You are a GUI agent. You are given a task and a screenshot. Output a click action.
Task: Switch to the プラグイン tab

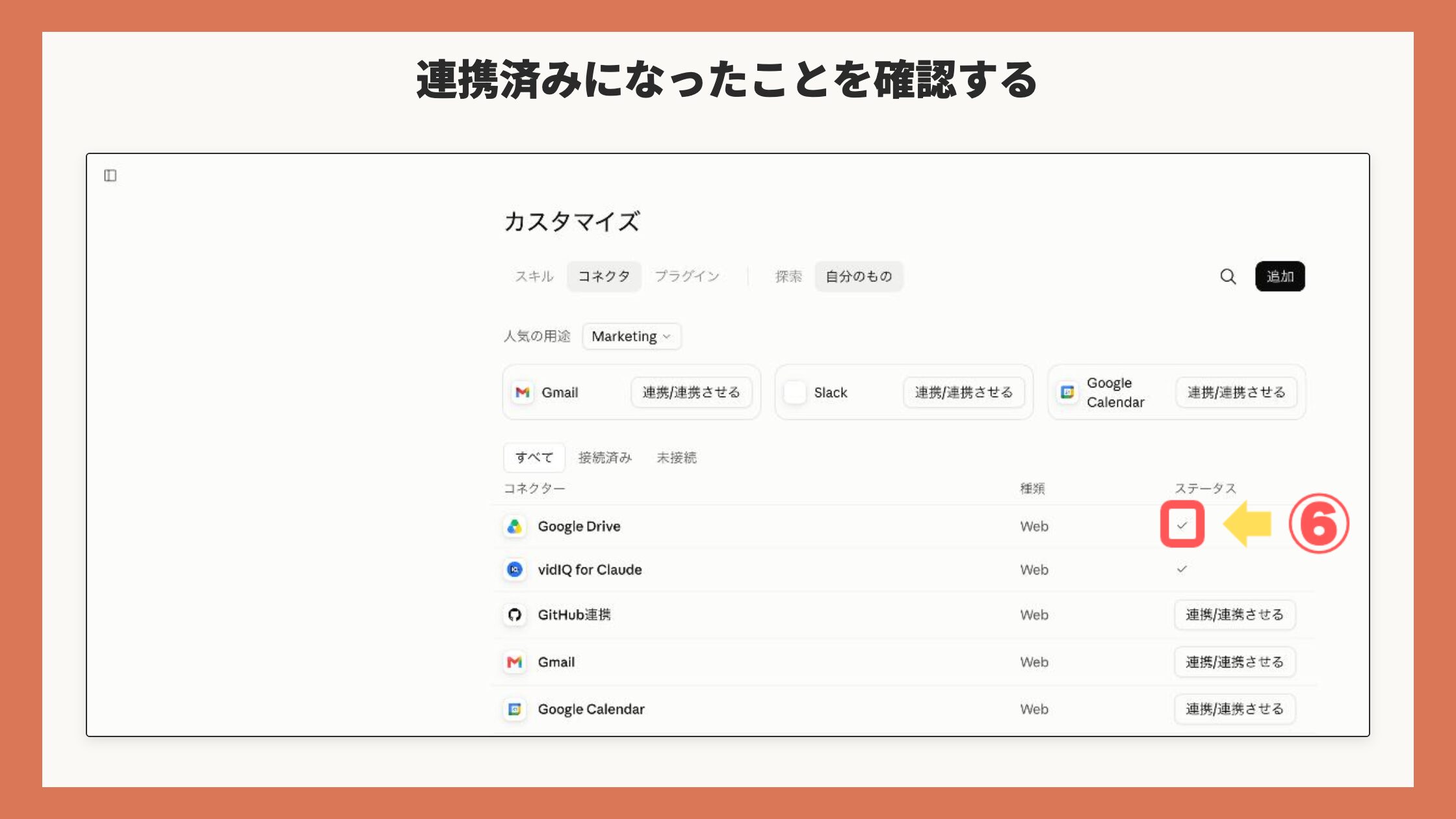click(687, 276)
